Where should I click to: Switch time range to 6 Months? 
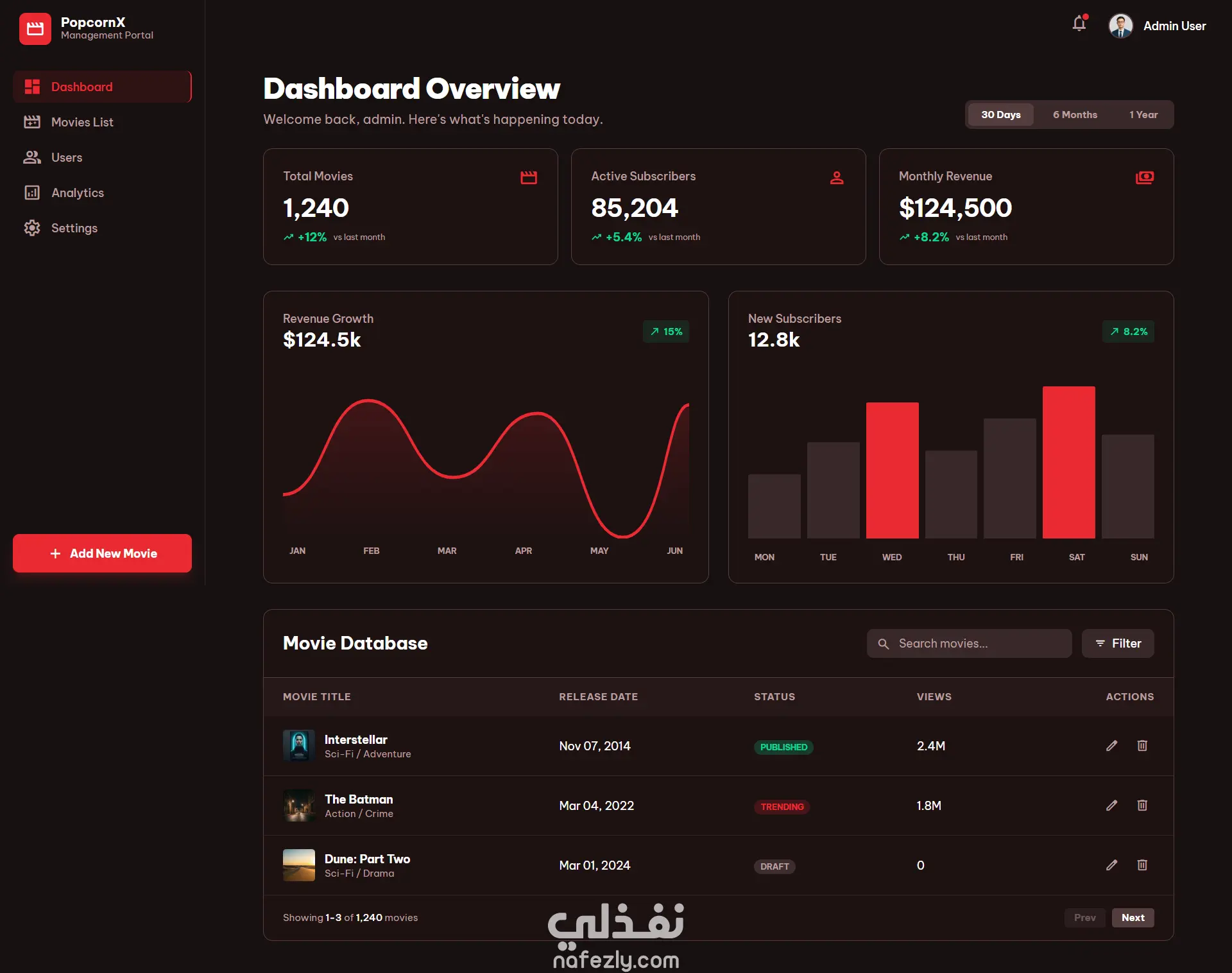1075,115
